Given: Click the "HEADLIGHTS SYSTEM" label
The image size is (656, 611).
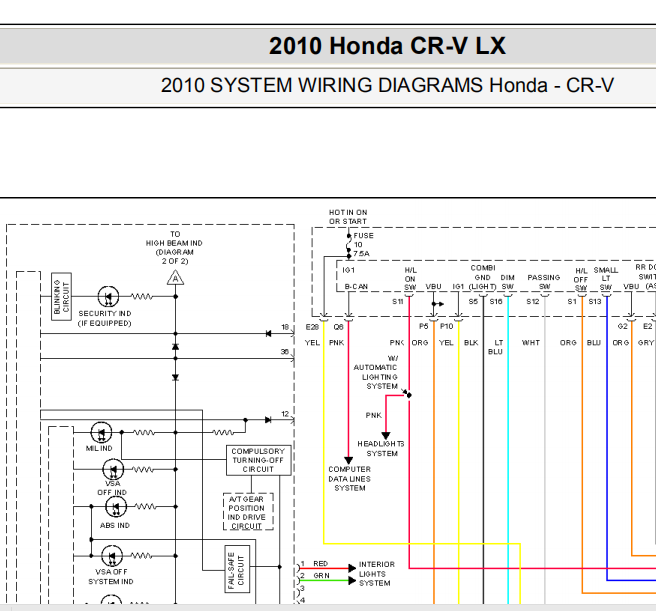Looking at the screenshot, I should [x=381, y=449].
